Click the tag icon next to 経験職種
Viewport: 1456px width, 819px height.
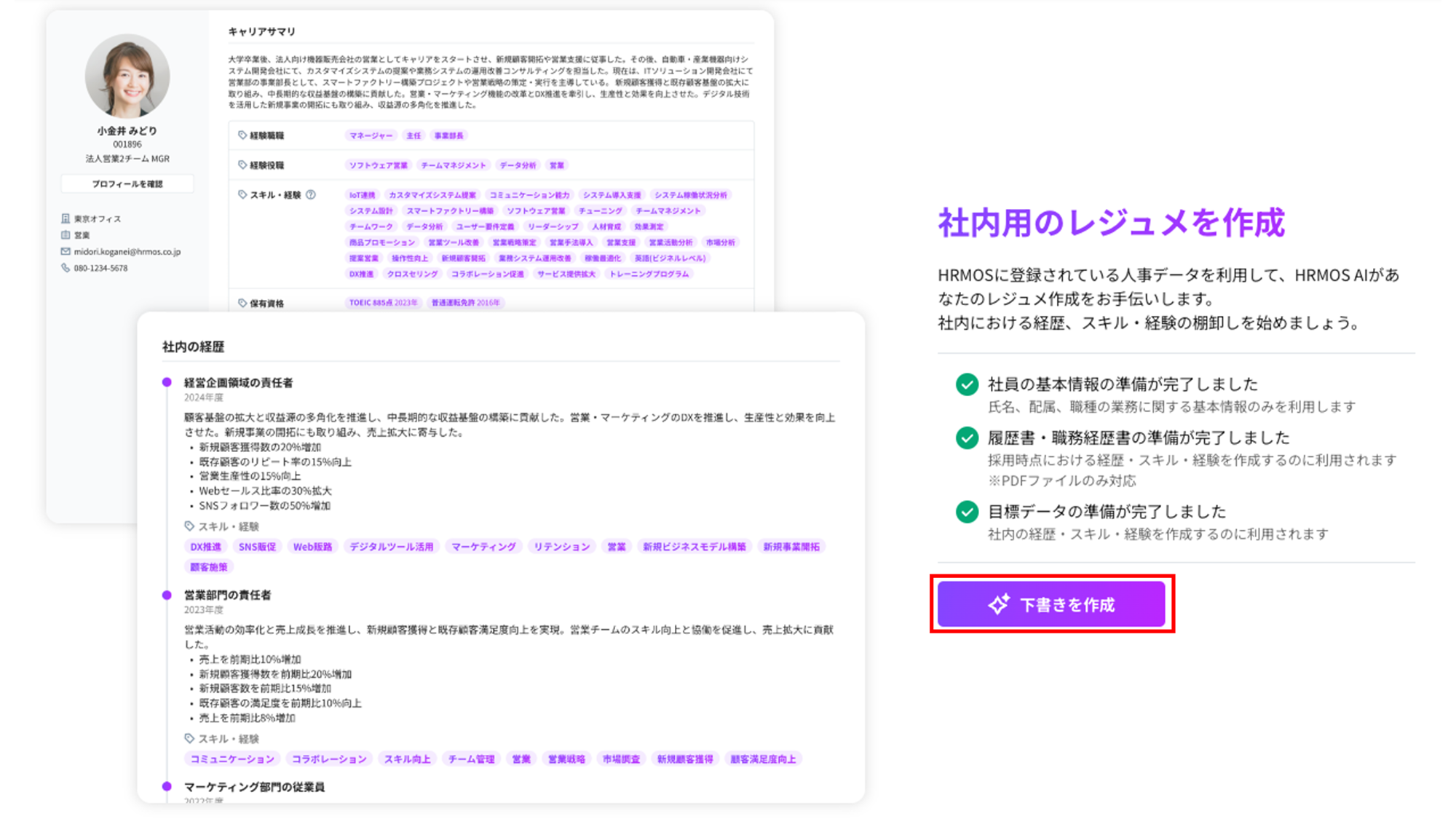coord(242,135)
